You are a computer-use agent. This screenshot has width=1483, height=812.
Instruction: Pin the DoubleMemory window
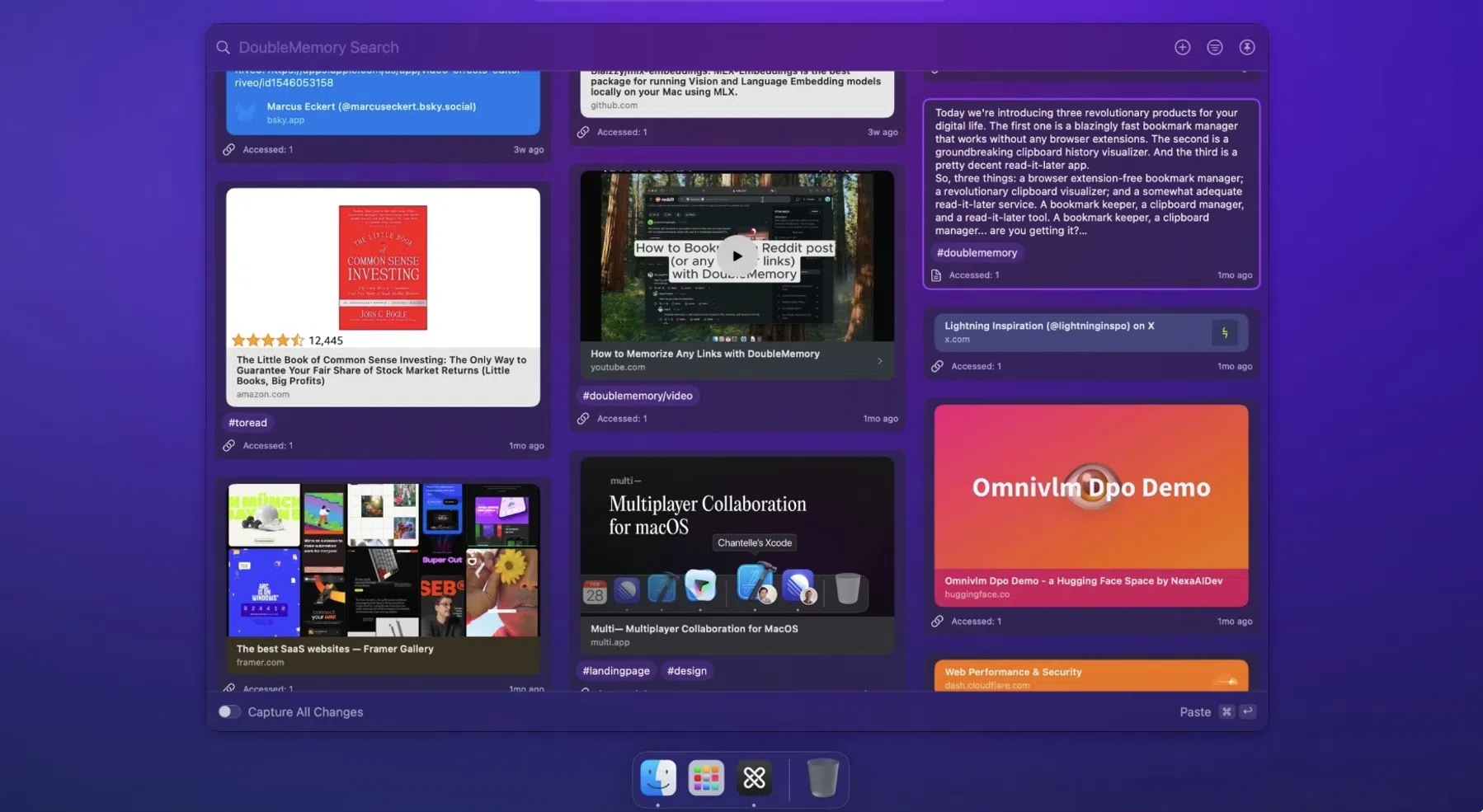pos(1246,47)
